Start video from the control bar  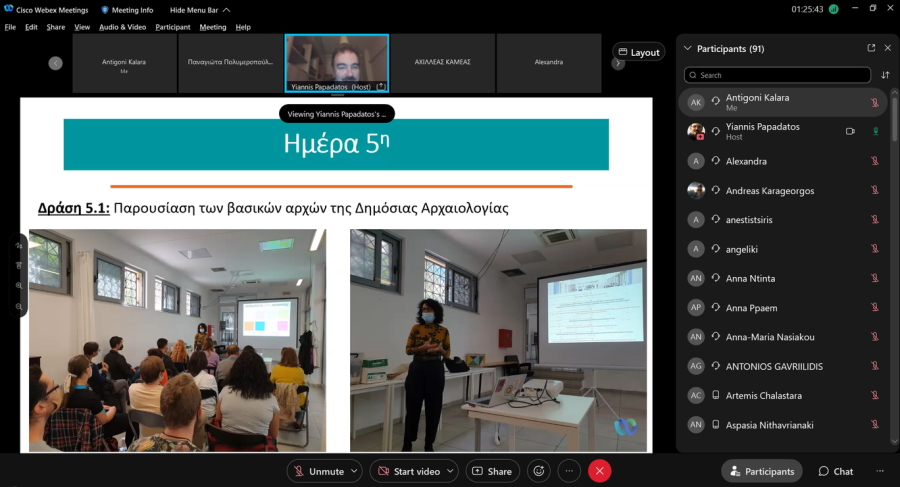click(409, 471)
